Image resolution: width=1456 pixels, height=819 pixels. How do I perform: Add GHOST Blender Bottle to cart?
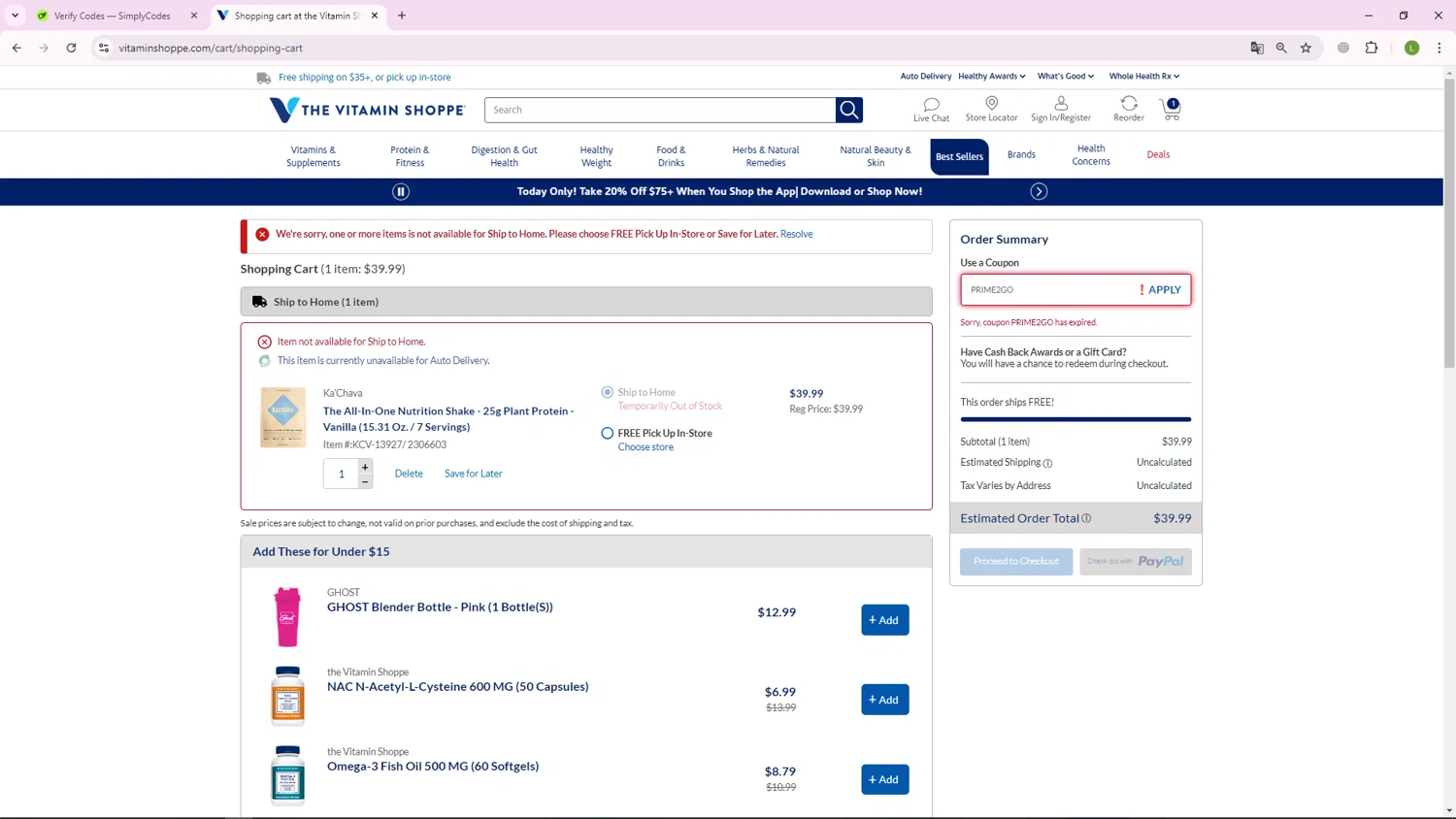coord(884,620)
